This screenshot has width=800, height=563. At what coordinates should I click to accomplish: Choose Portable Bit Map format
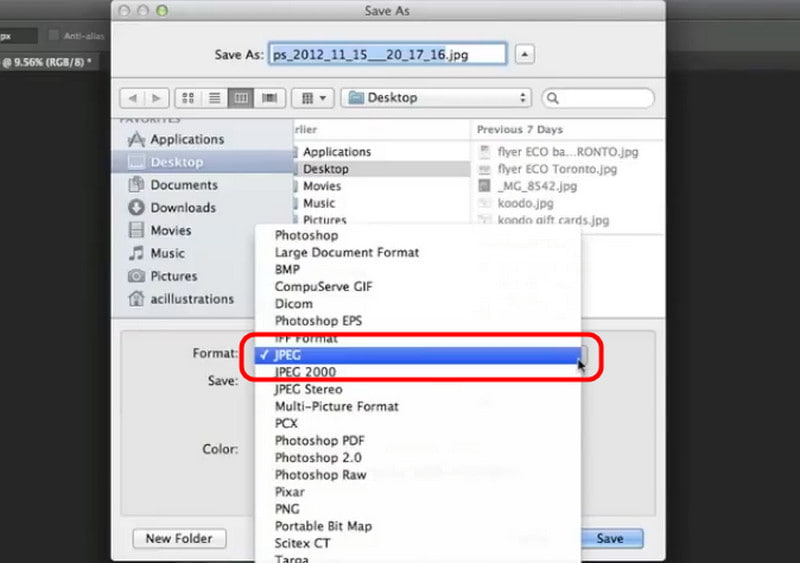pyautogui.click(x=417, y=526)
